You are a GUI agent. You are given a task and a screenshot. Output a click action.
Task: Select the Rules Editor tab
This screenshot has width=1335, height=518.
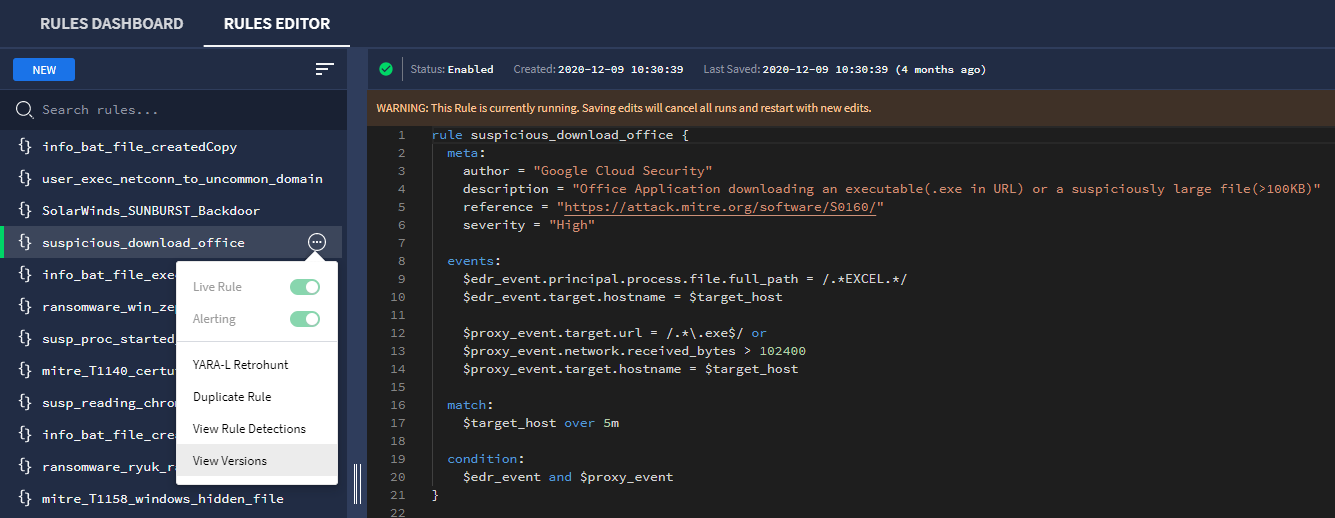point(277,23)
